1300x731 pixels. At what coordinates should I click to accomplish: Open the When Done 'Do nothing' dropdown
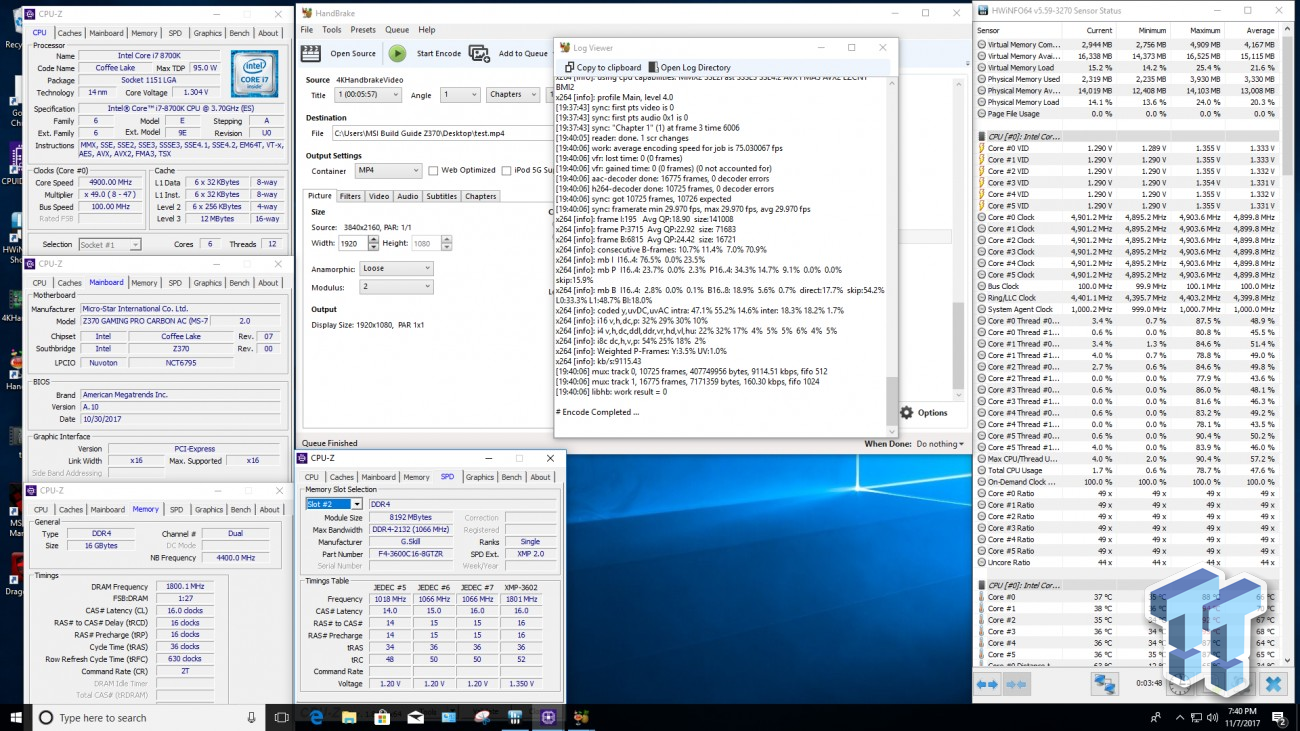(x=940, y=444)
